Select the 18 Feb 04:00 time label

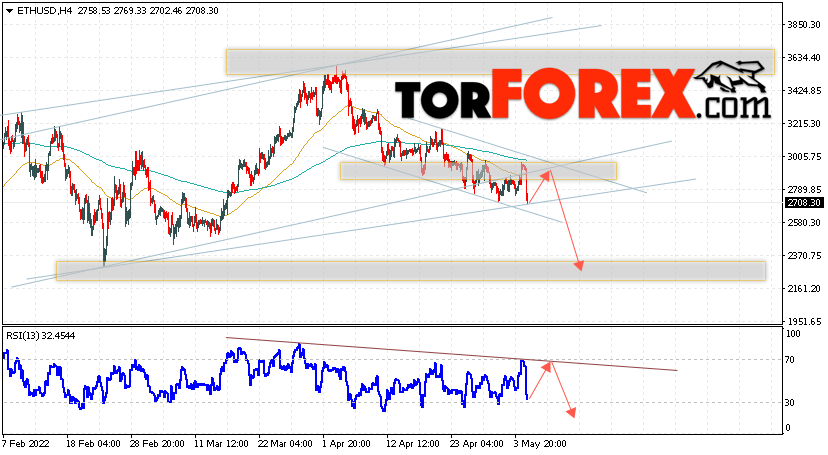pos(93,444)
